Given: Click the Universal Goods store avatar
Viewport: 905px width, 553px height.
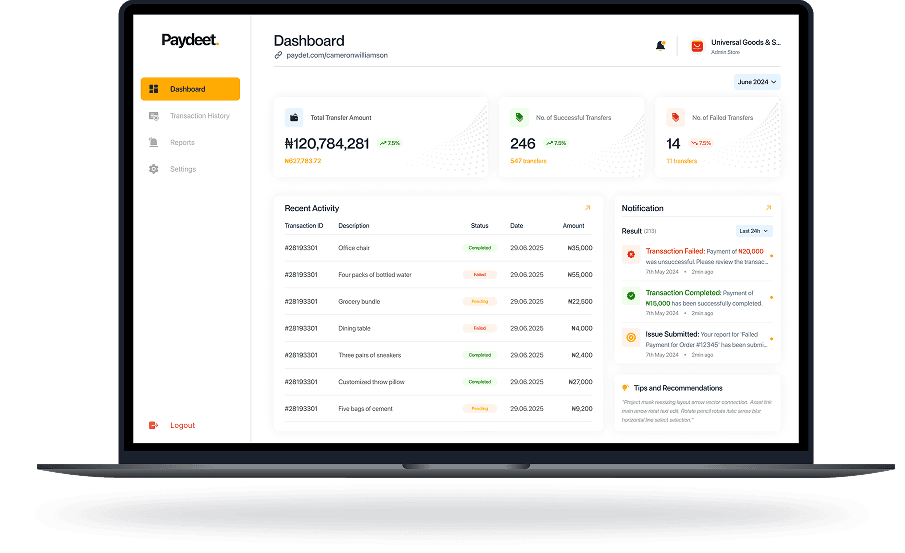Looking at the screenshot, I should pos(697,46).
